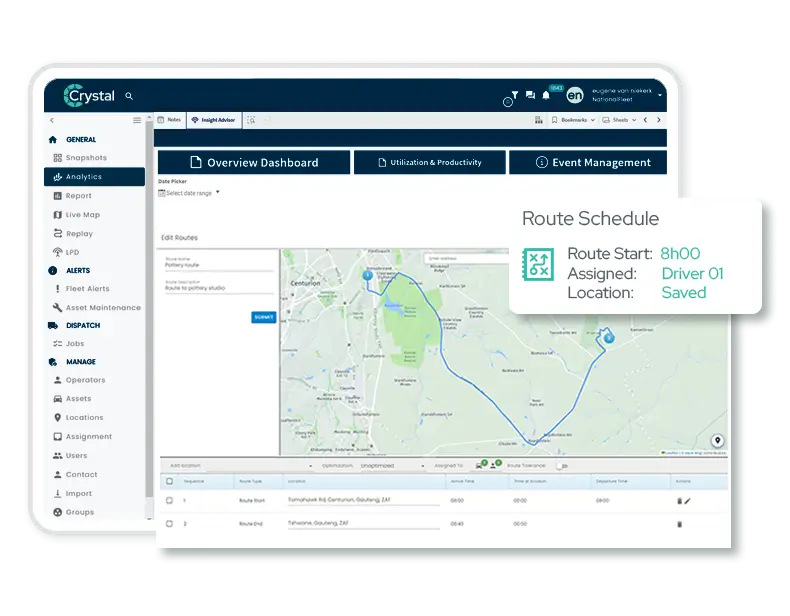Edit the Tomahawk Rd route row
The image size is (790, 616).
pos(687,501)
